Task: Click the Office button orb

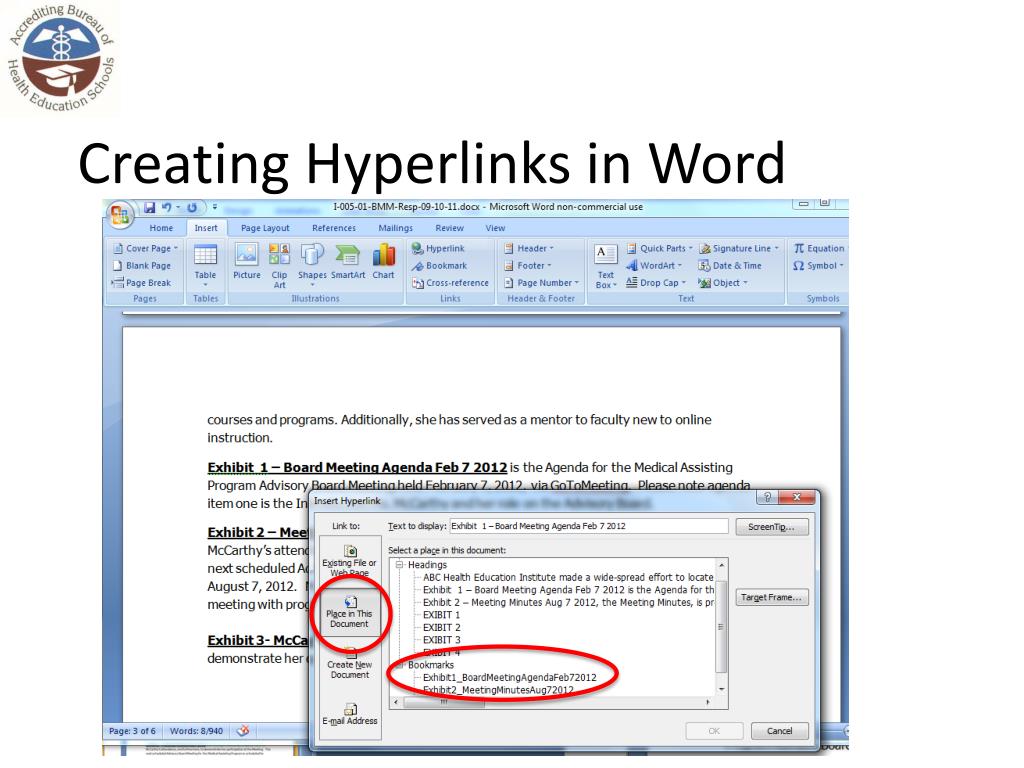Action: coord(120,214)
